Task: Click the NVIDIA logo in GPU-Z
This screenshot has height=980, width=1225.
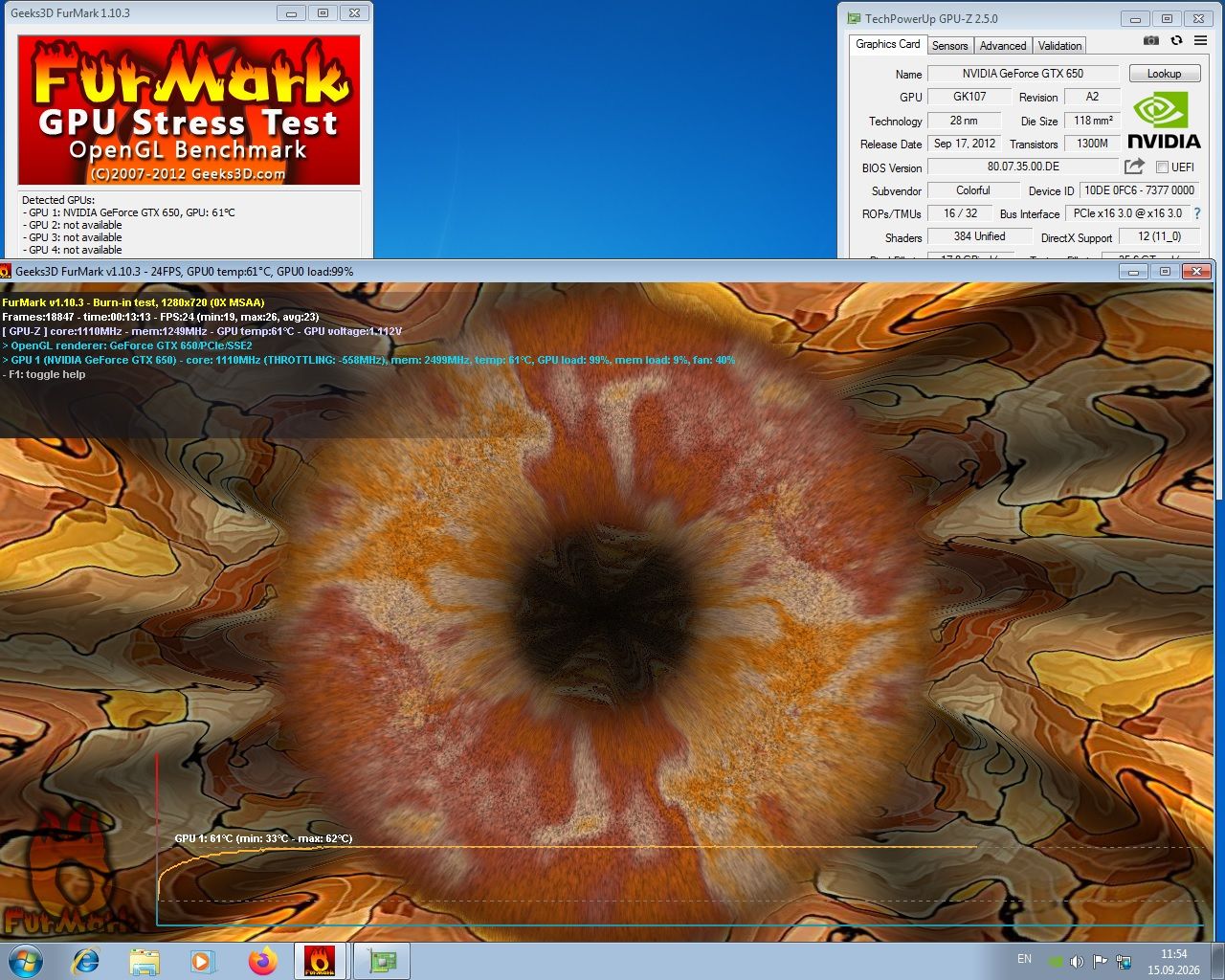Action: (1164, 120)
